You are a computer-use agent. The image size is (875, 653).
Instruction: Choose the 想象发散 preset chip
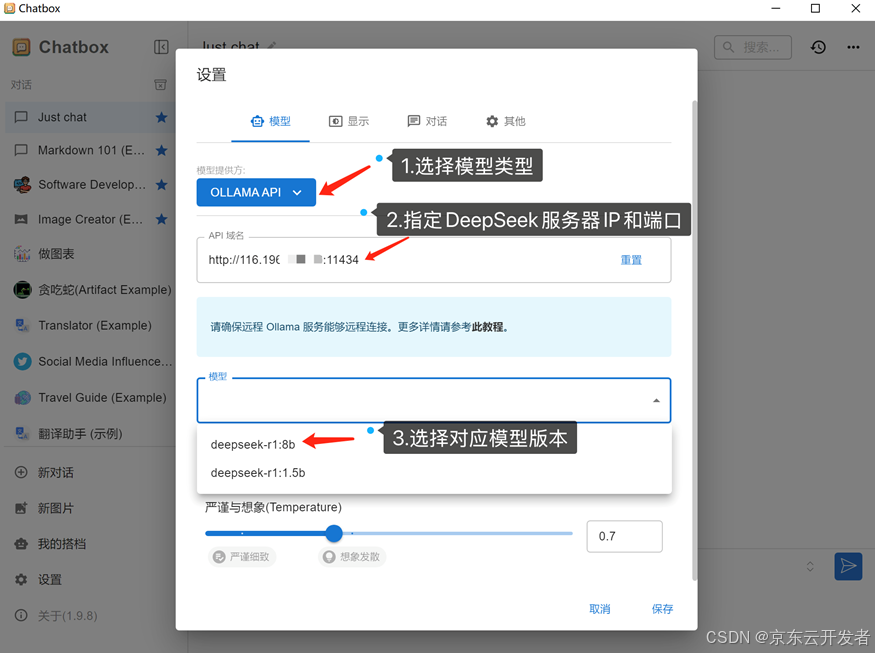coord(352,556)
